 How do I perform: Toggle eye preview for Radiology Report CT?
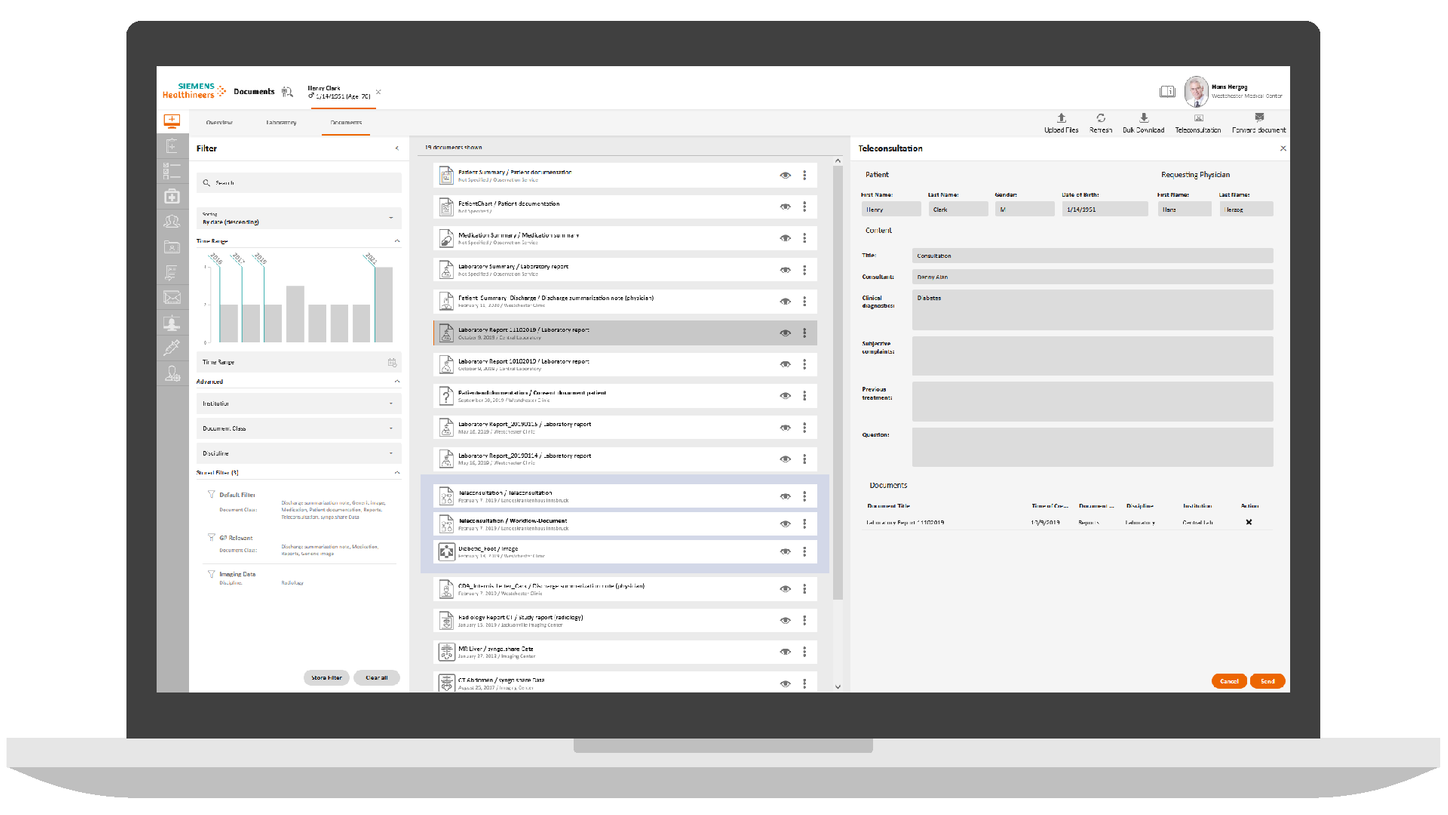[x=785, y=621]
